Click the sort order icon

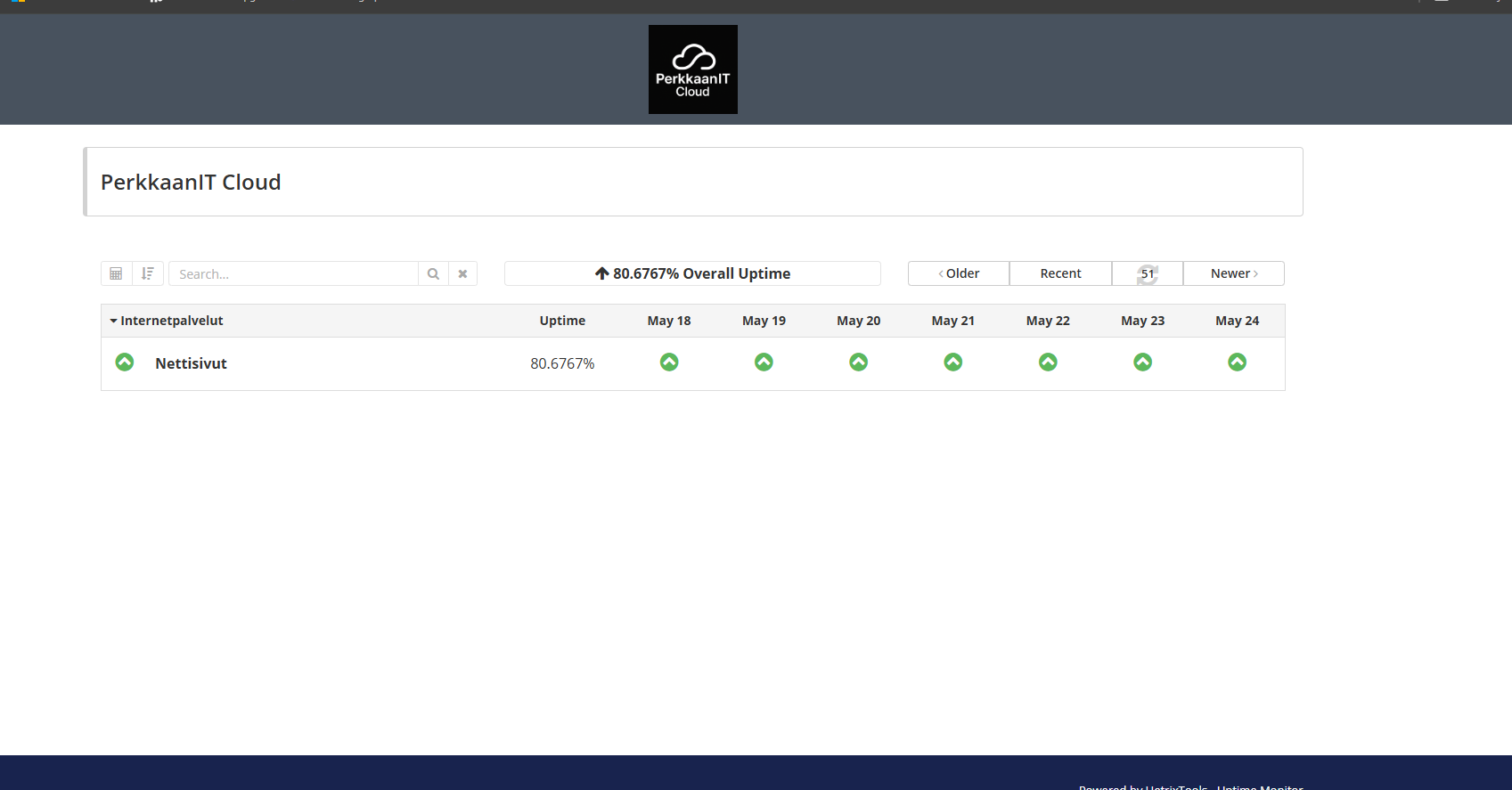pyautogui.click(x=148, y=273)
